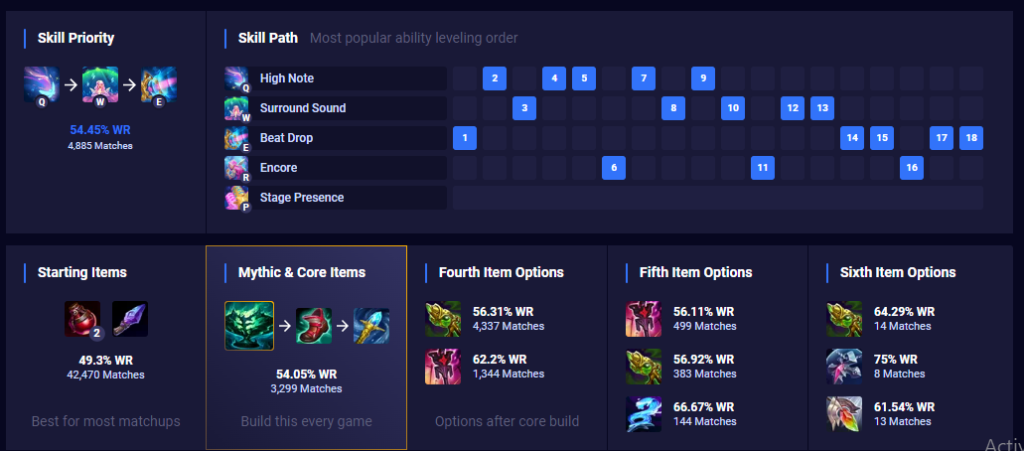The image size is (1024, 451).
Task: Click level 6 marker in Encore row
Action: tap(614, 168)
